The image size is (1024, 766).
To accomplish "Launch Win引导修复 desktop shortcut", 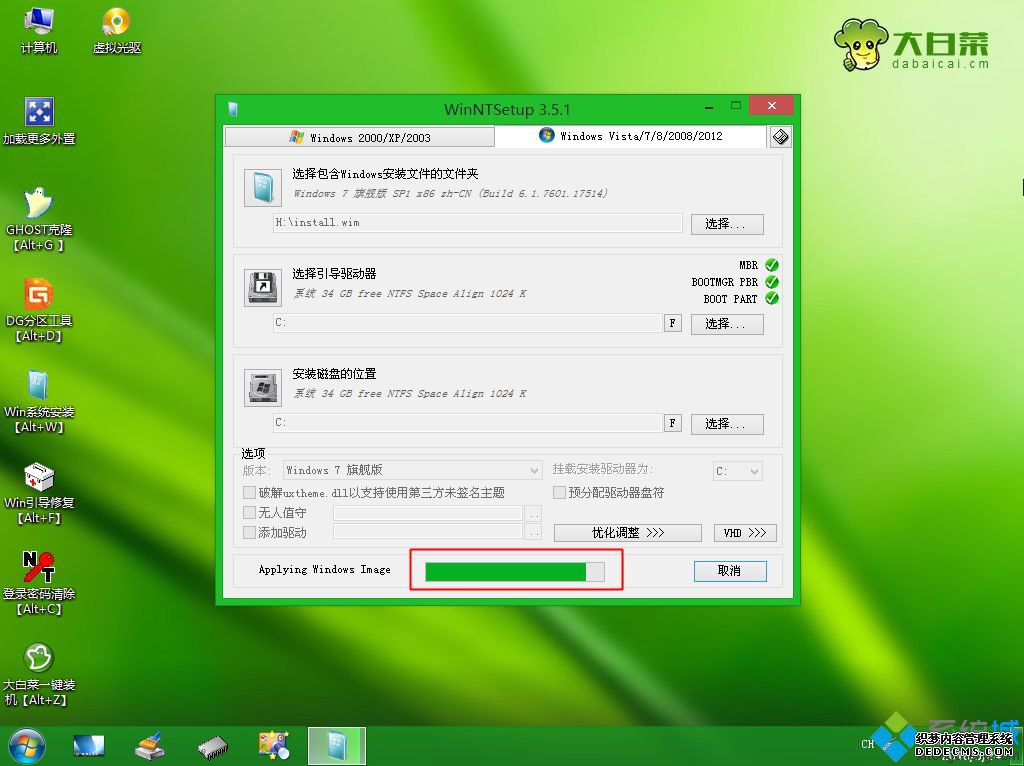I will [39, 492].
